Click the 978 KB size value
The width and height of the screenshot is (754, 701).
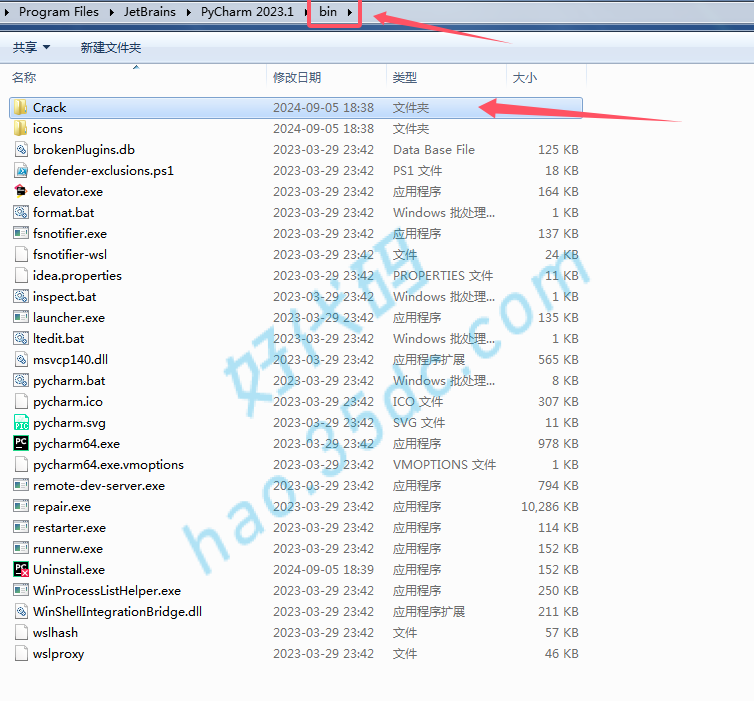[558, 443]
